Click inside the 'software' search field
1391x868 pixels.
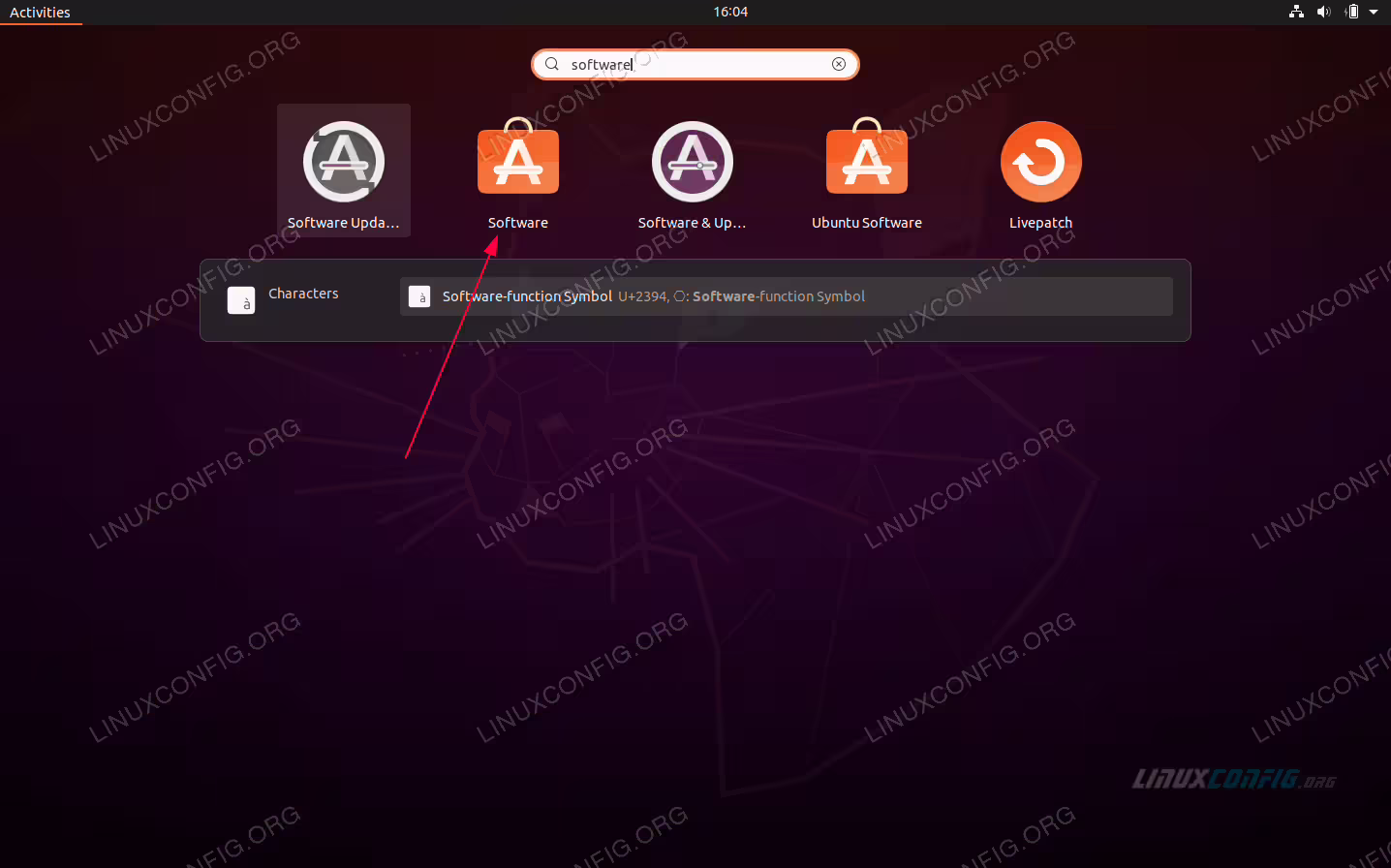(695, 64)
